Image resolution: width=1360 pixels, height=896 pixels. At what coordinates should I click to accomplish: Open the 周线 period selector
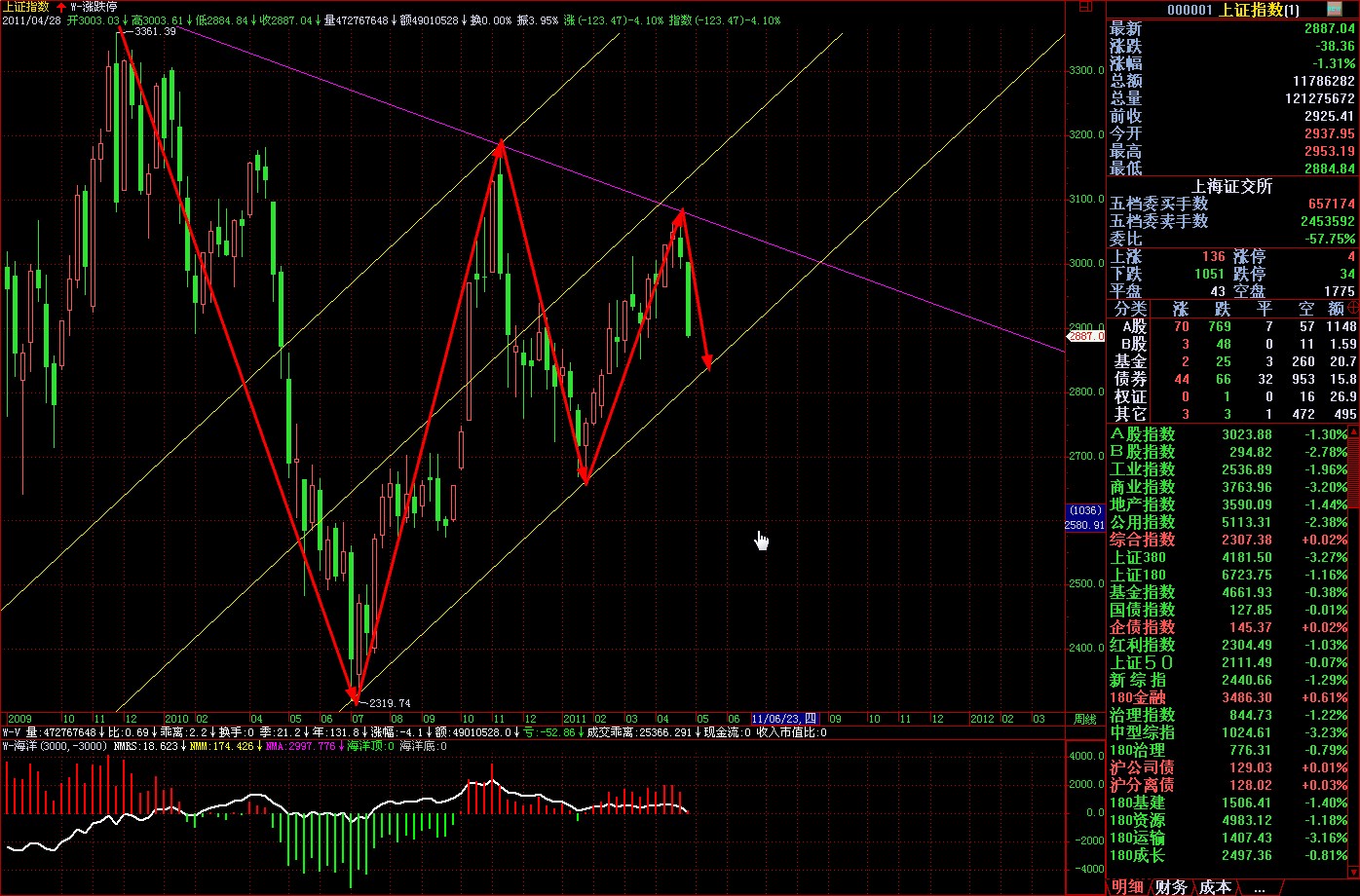tap(1084, 719)
